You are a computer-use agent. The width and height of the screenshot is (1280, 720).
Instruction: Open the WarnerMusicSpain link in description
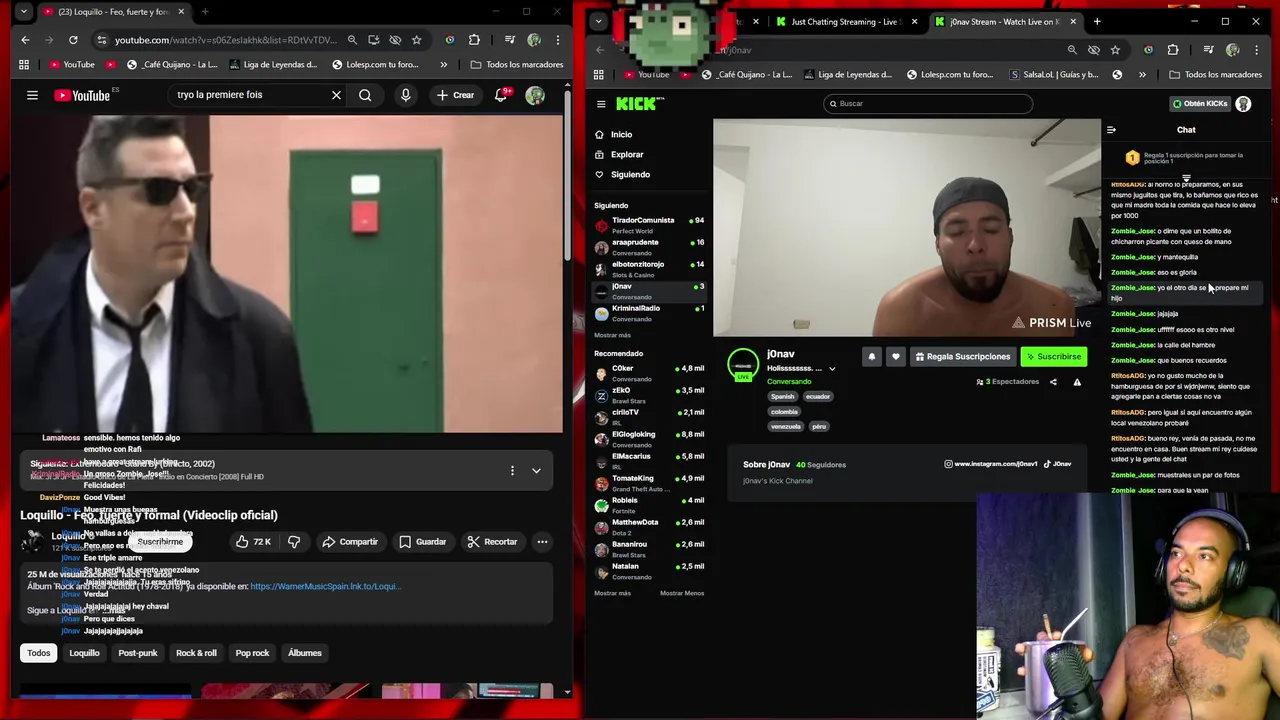tap(325, 587)
